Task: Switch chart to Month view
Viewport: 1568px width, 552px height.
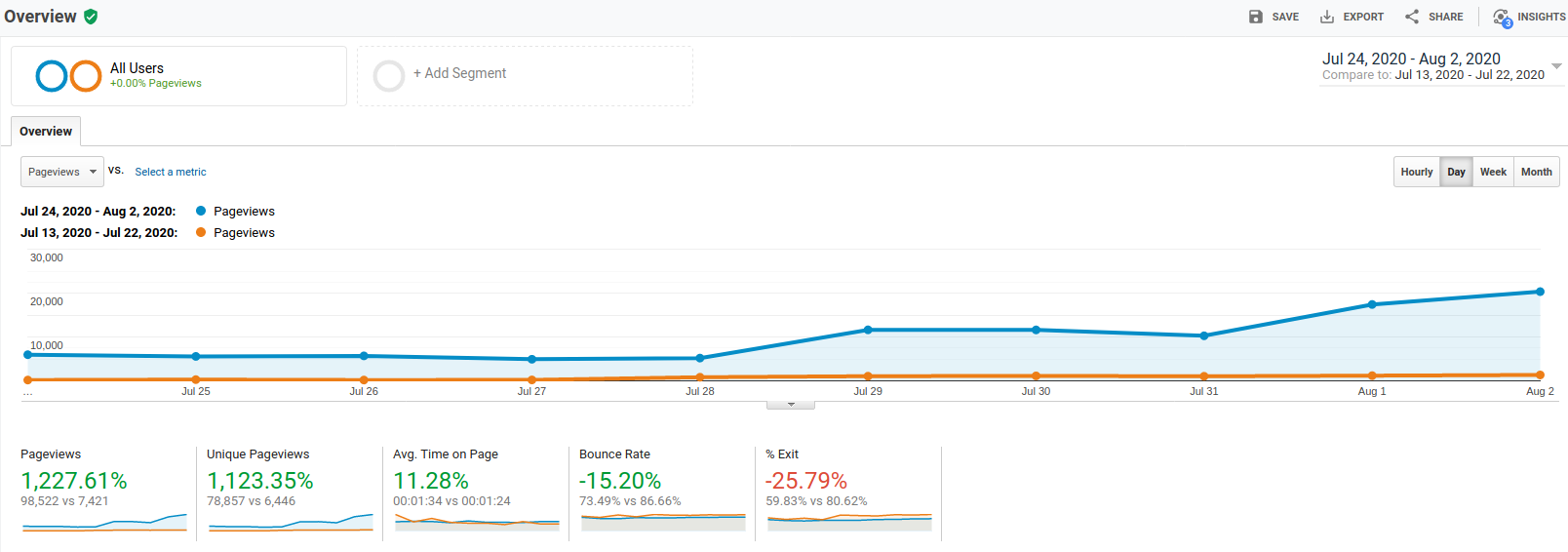Action: coord(1537,172)
